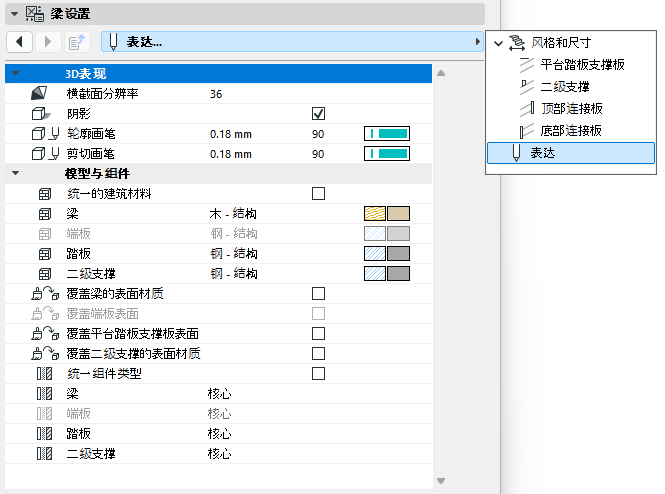
Task: Enable the 统一的建筑材料 checkbox
Action: [x=319, y=193]
